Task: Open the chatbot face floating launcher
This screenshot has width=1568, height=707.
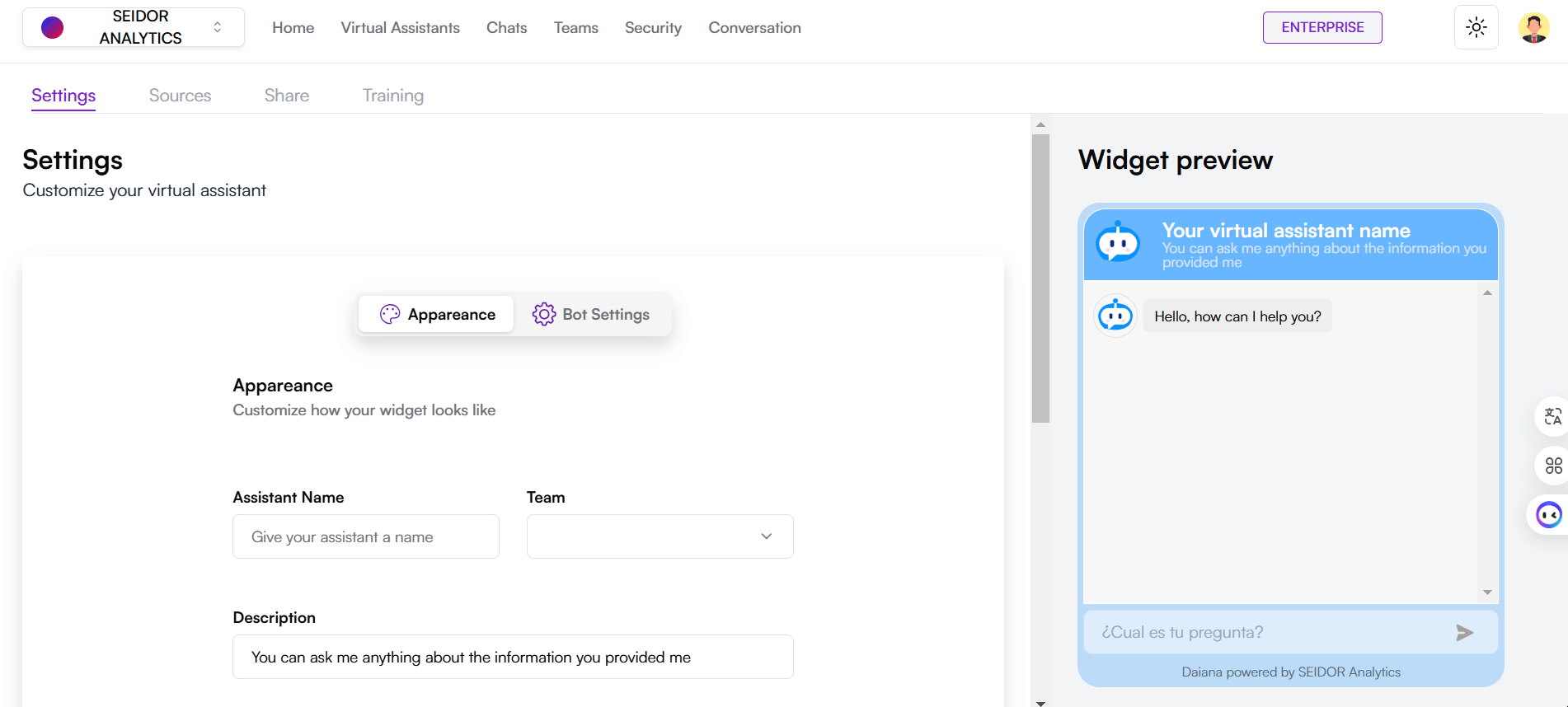Action: (x=1549, y=515)
